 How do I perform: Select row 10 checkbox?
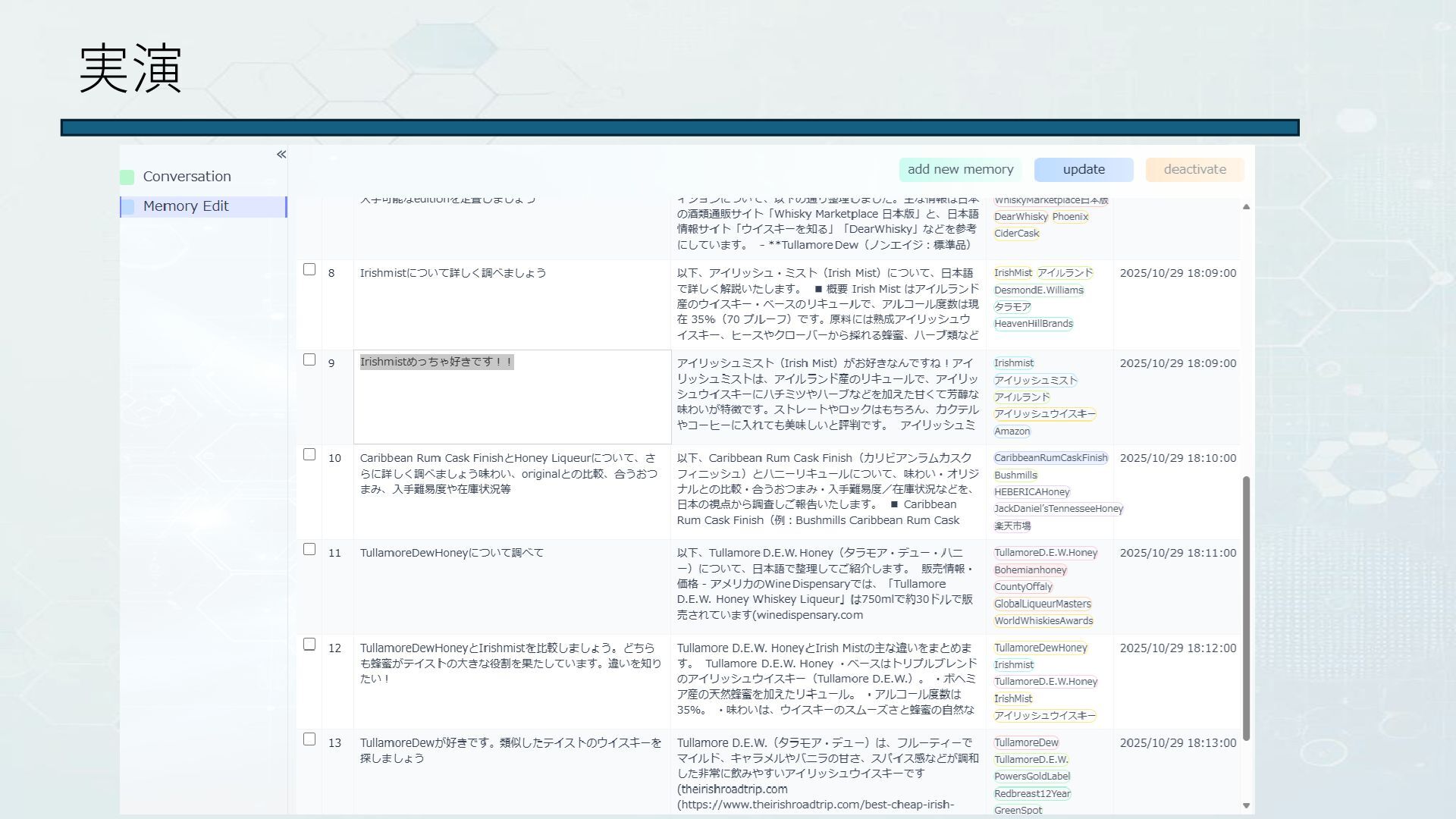(x=309, y=455)
